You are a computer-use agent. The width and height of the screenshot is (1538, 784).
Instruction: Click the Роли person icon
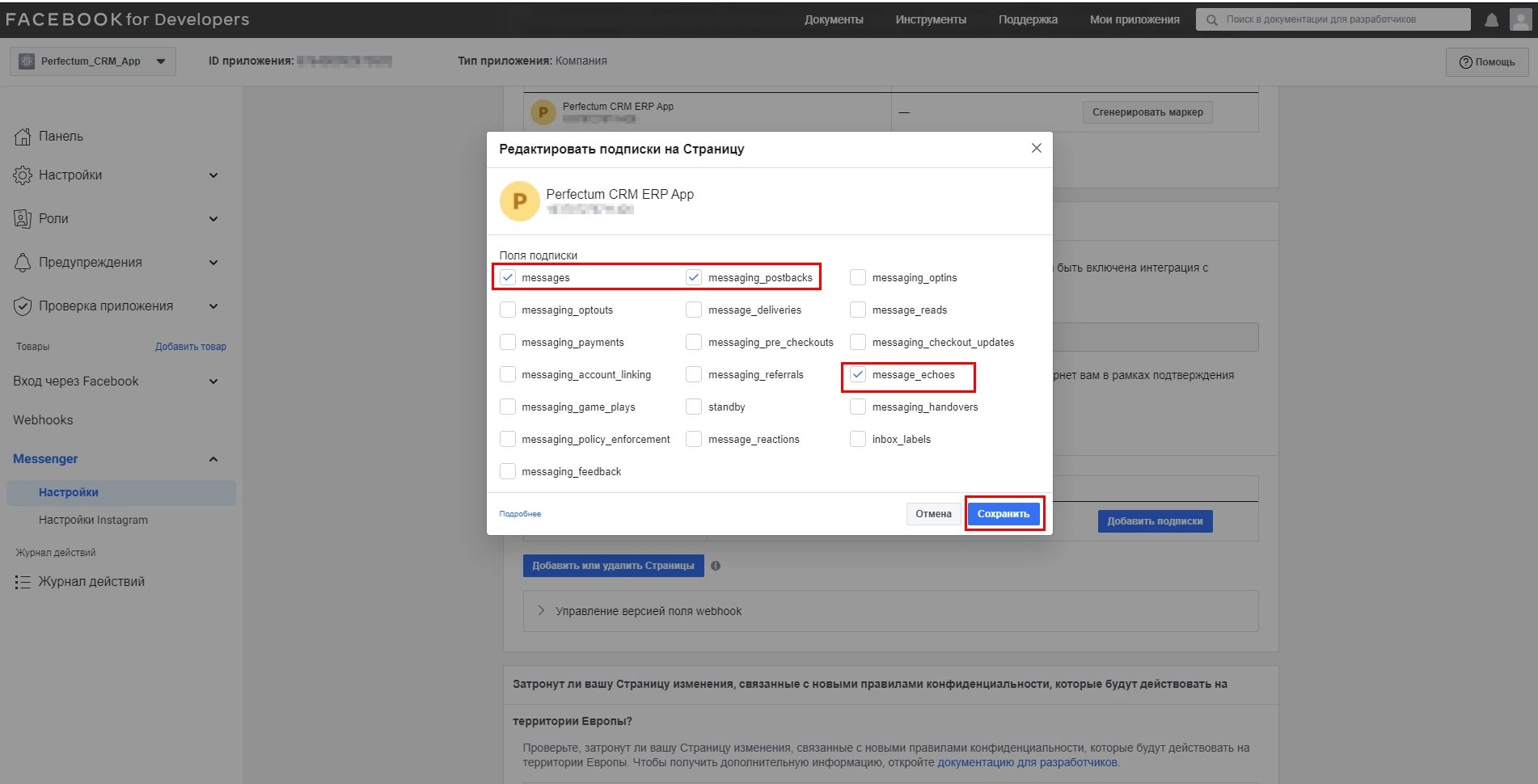pyautogui.click(x=23, y=219)
